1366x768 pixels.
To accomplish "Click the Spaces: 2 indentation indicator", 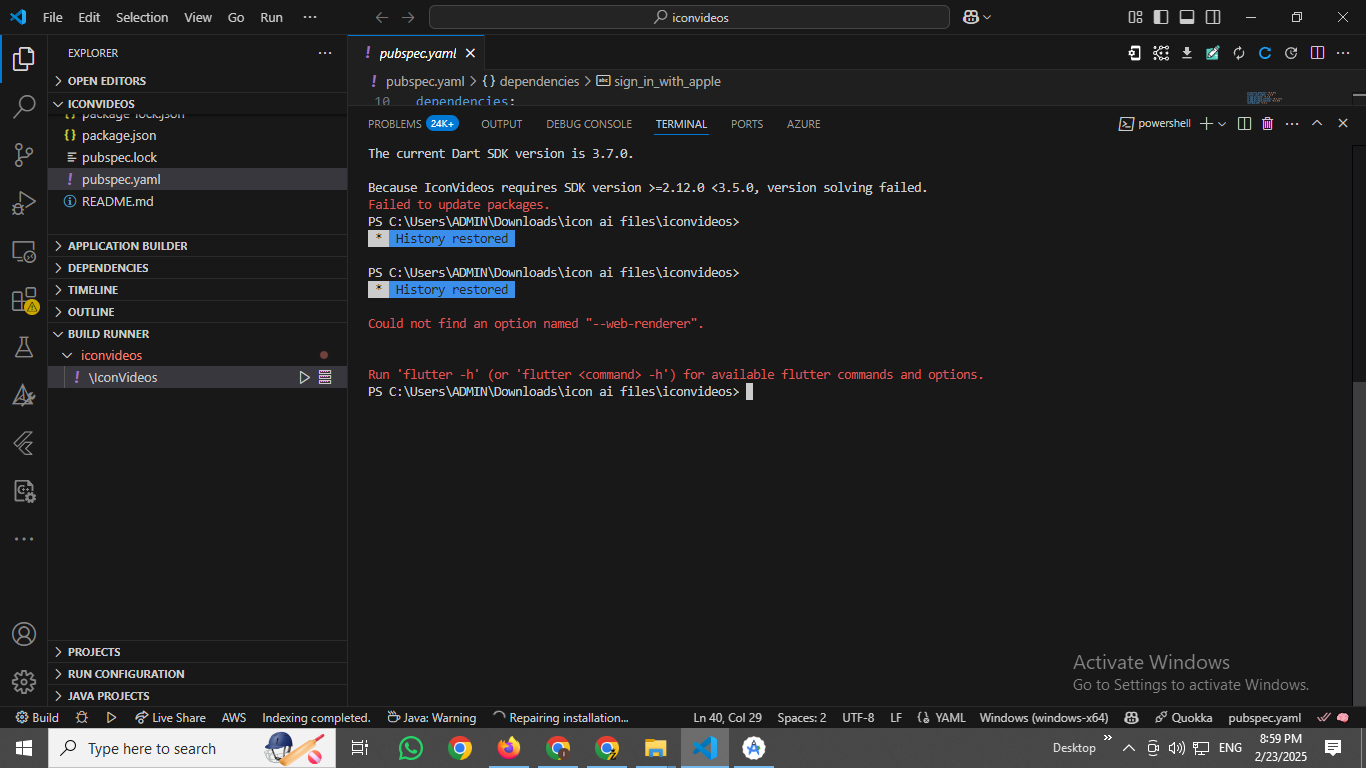I will pyautogui.click(x=802, y=718).
